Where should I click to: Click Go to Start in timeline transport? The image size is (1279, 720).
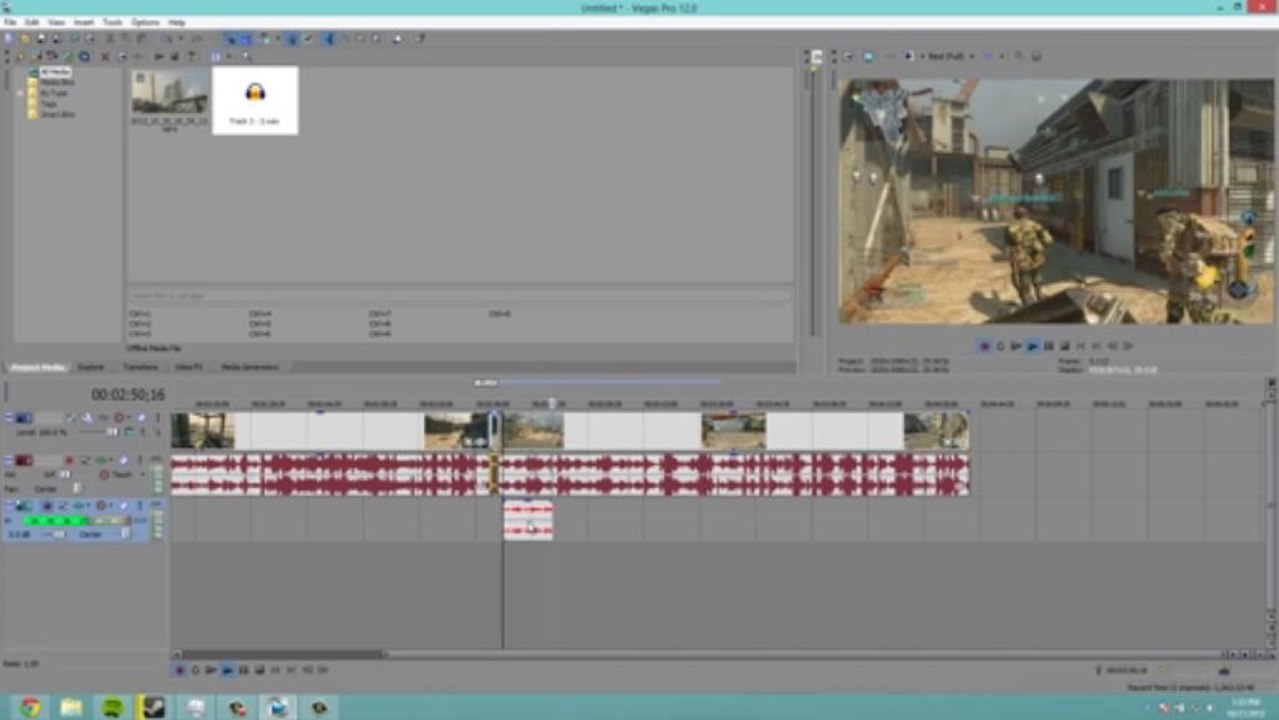(275, 670)
